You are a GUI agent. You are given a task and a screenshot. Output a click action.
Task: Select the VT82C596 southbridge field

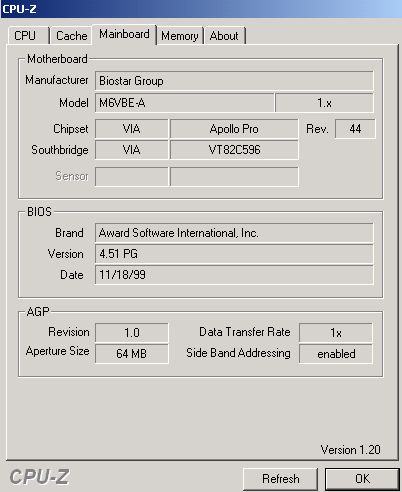click(234, 150)
